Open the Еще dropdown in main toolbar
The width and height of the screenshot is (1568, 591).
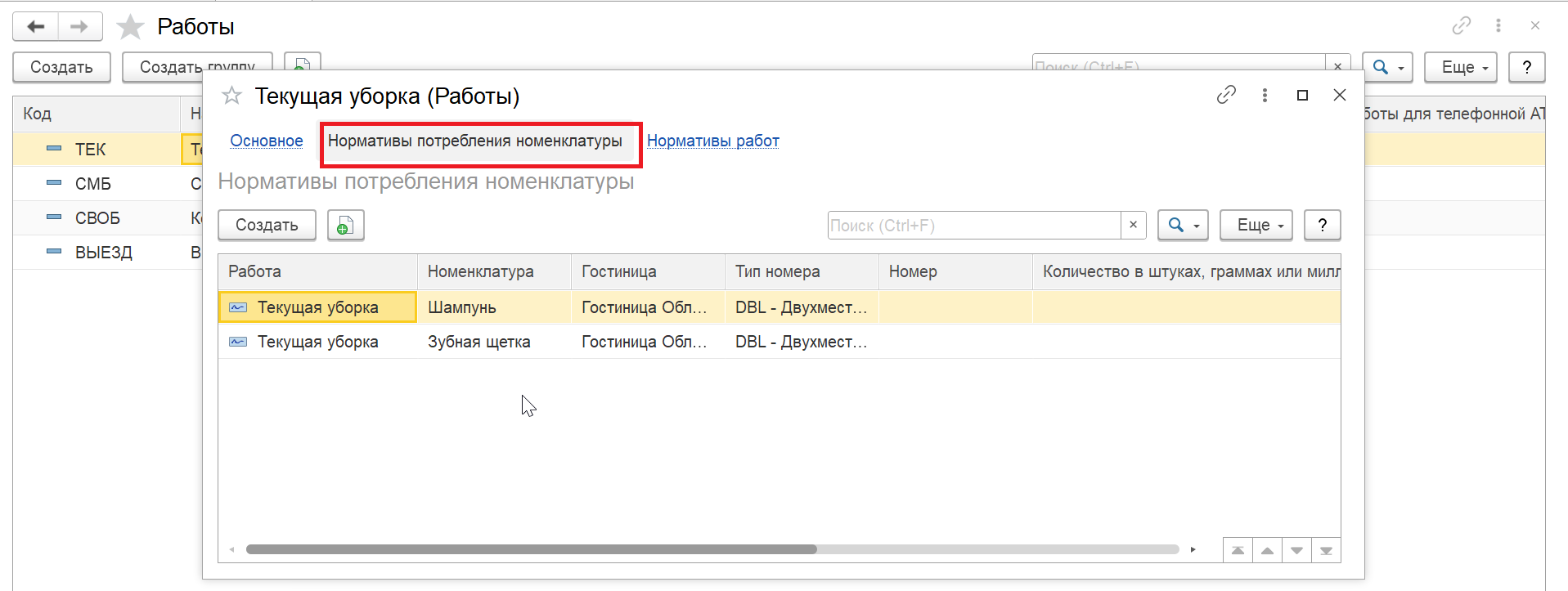point(1460,67)
